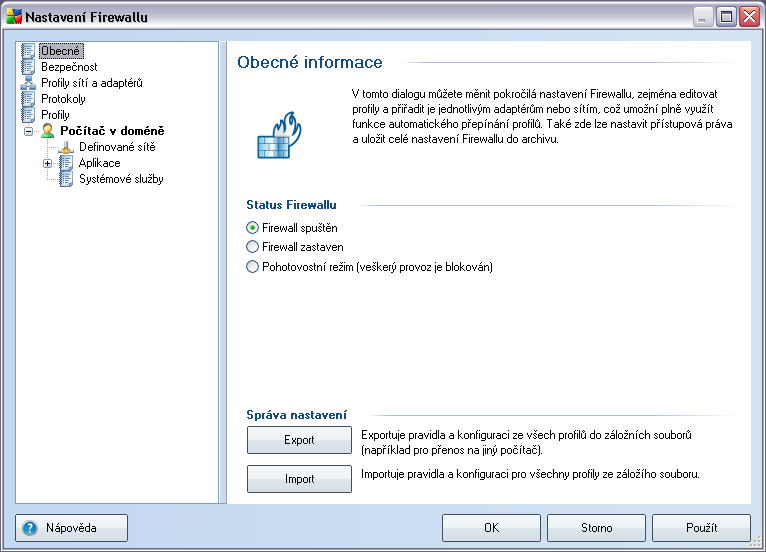Screen dimensions: 766x552
Task: Confirm with the OK button
Action: (491, 528)
